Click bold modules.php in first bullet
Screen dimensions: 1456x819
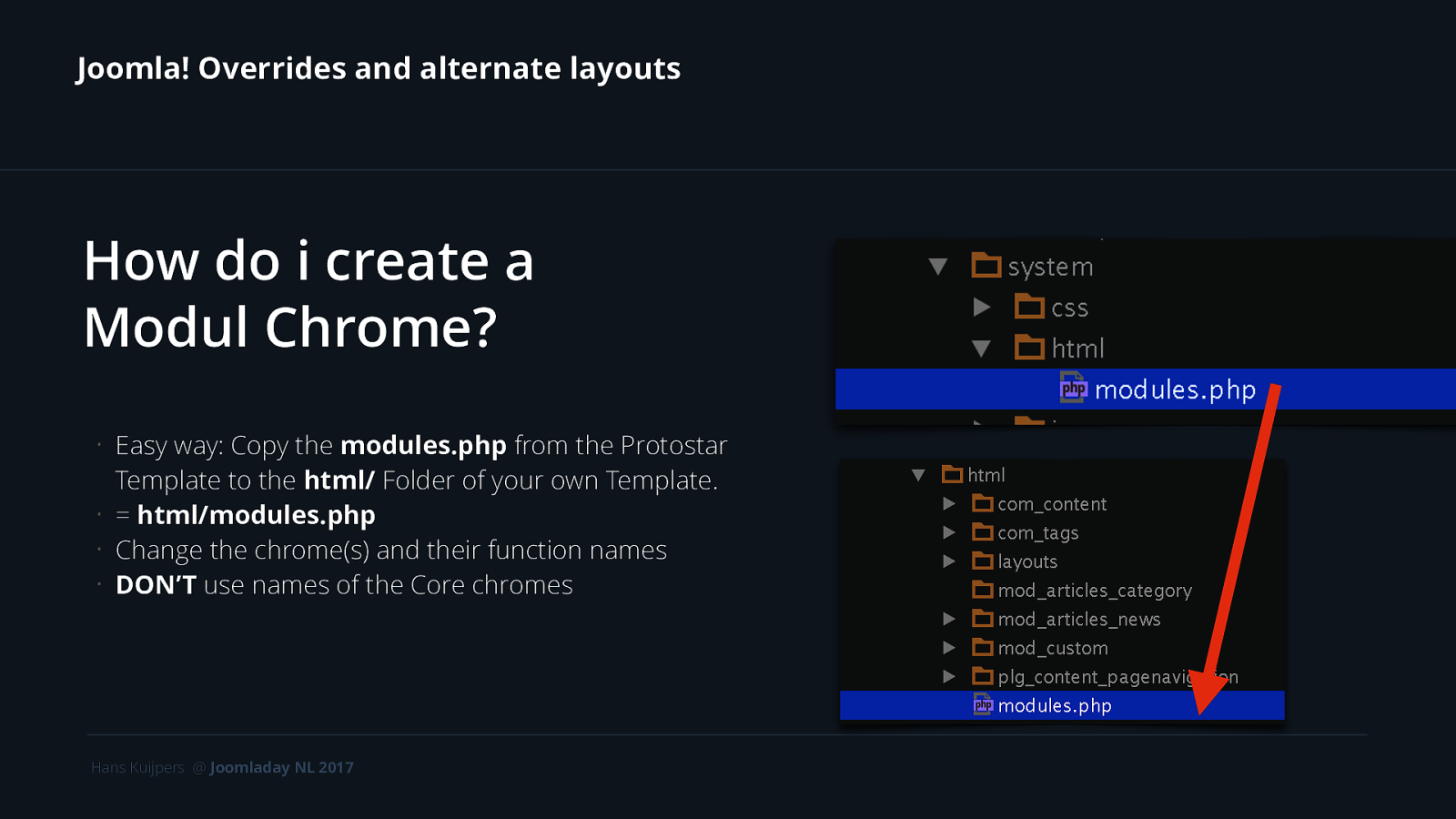point(423,445)
